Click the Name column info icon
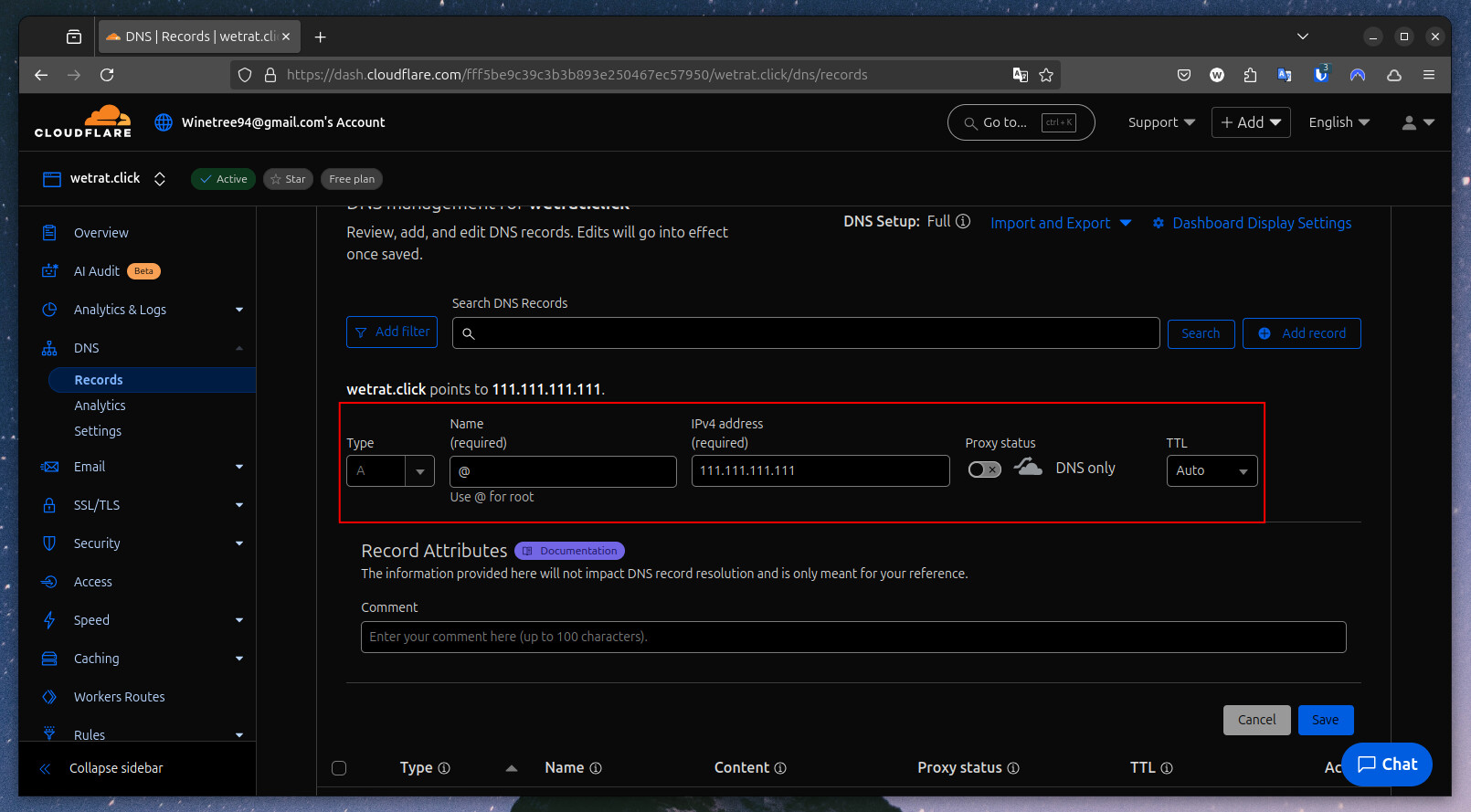The width and height of the screenshot is (1471, 812). click(596, 768)
